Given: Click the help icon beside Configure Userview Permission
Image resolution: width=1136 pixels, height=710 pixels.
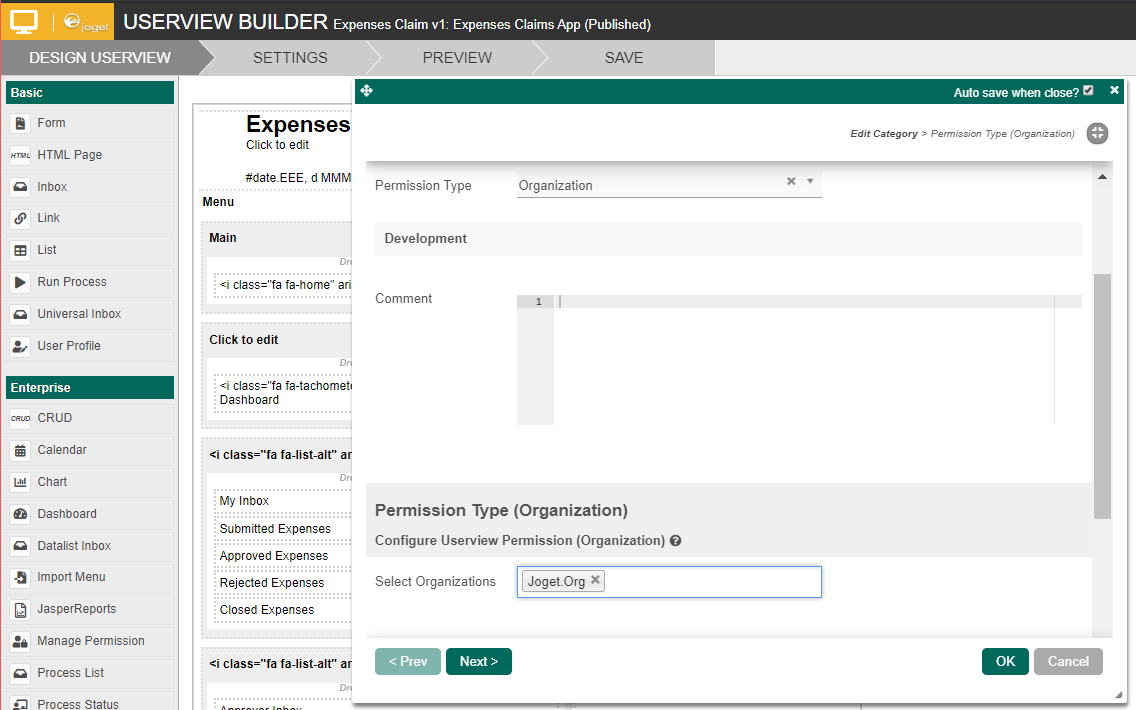Looking at the screenshot, I should 676,541.
